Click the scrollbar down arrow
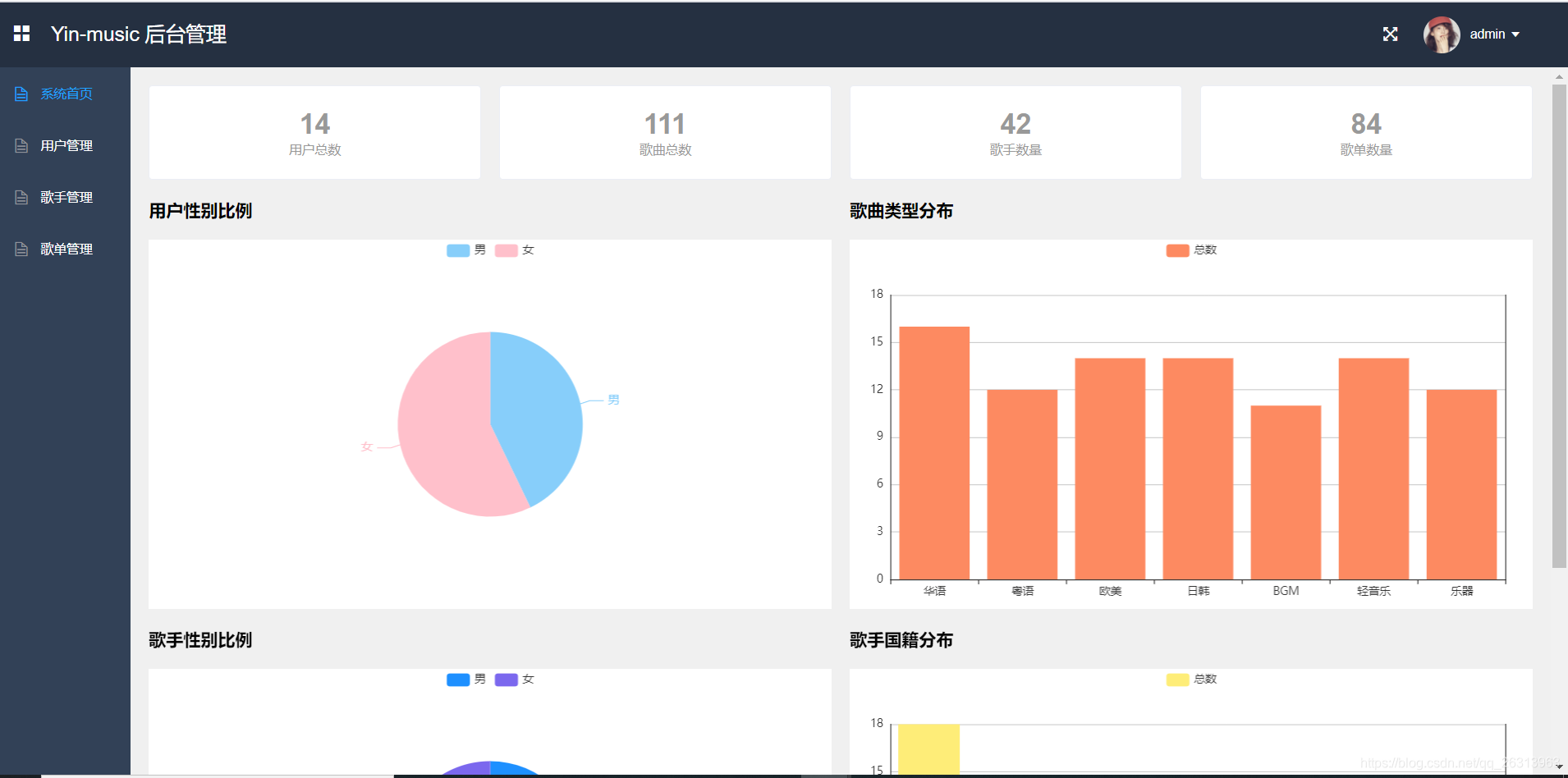1568x778 pixels. (1559, 767)
